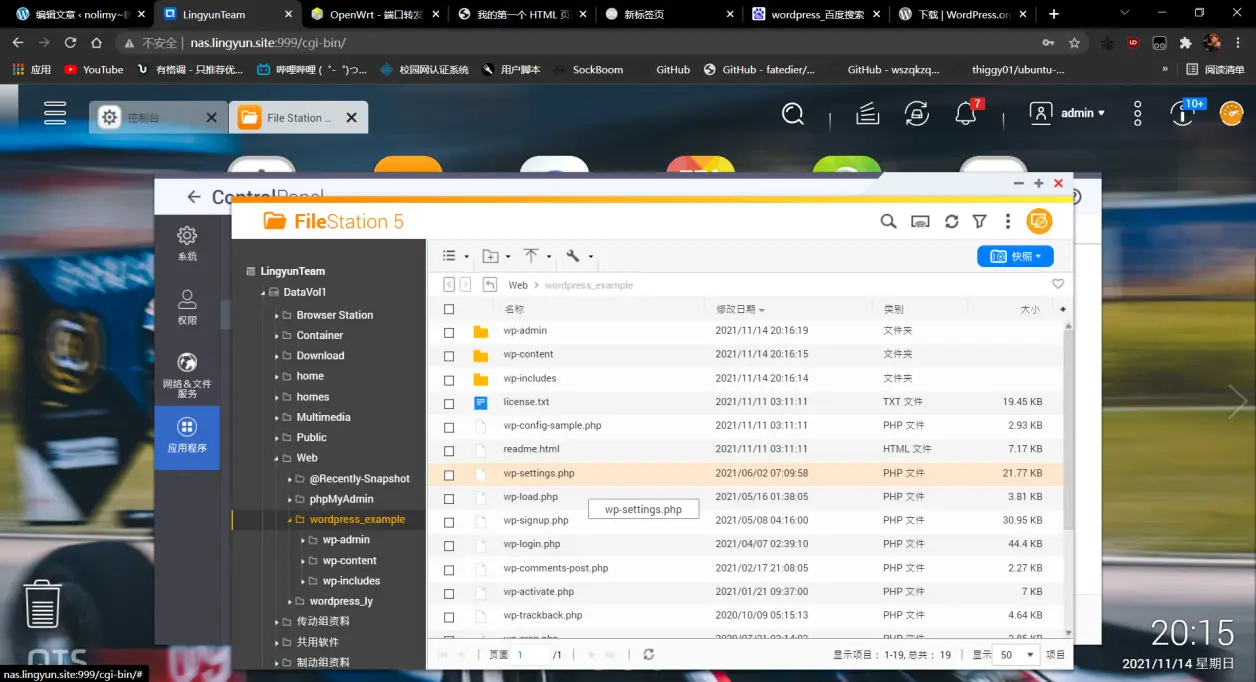Screen dimensions: 1256x682
Task: Expand the Multimedia folder arrow in the tree
Action: [x=277, y=417]
